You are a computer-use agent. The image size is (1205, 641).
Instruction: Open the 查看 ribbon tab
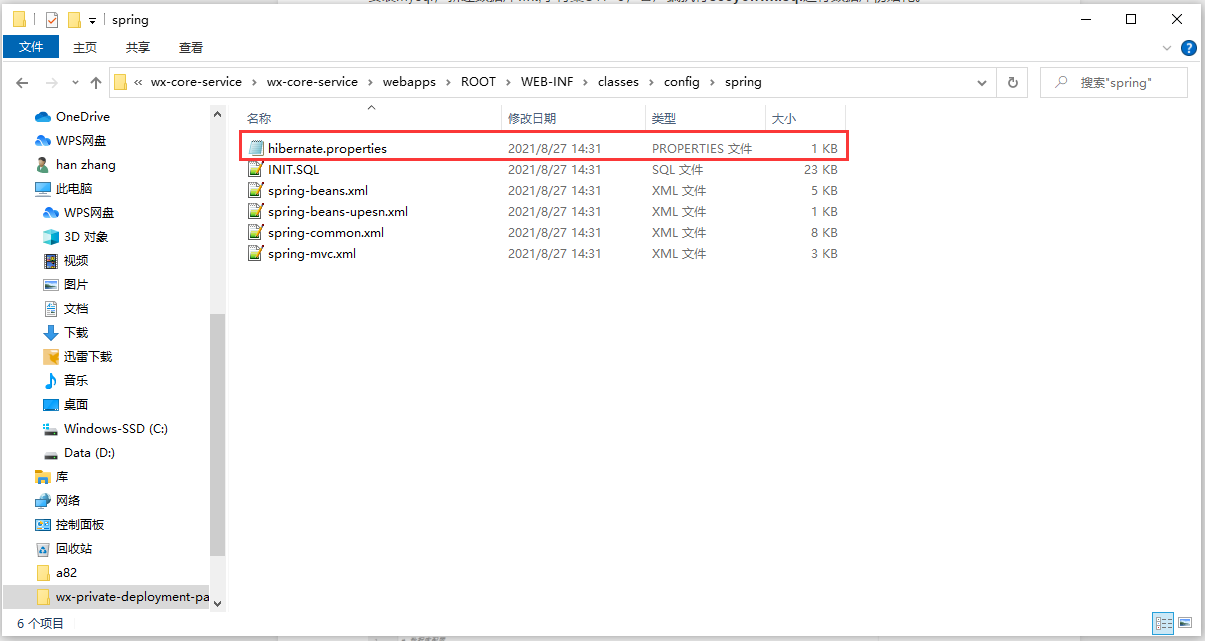[x=190, y=47]
